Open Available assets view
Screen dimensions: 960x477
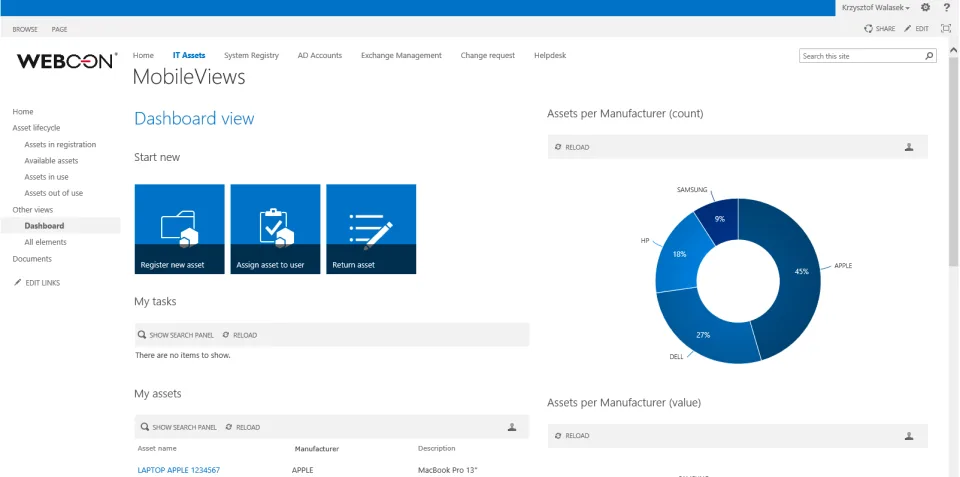[51, 160]
